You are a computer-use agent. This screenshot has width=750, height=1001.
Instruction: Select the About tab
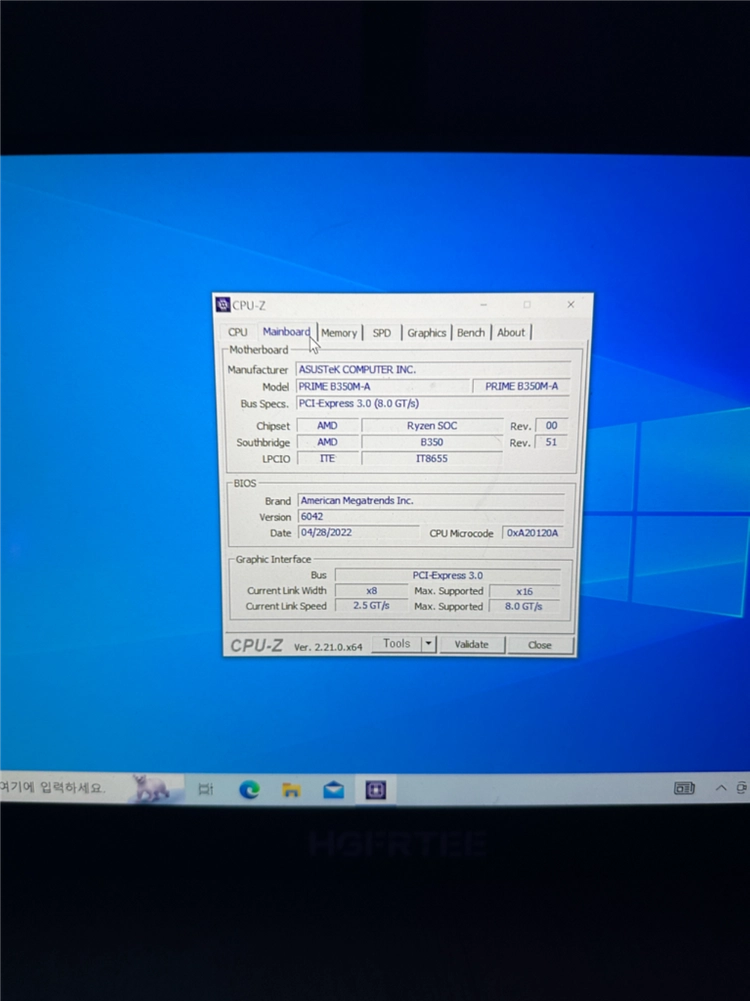(511, 332)
